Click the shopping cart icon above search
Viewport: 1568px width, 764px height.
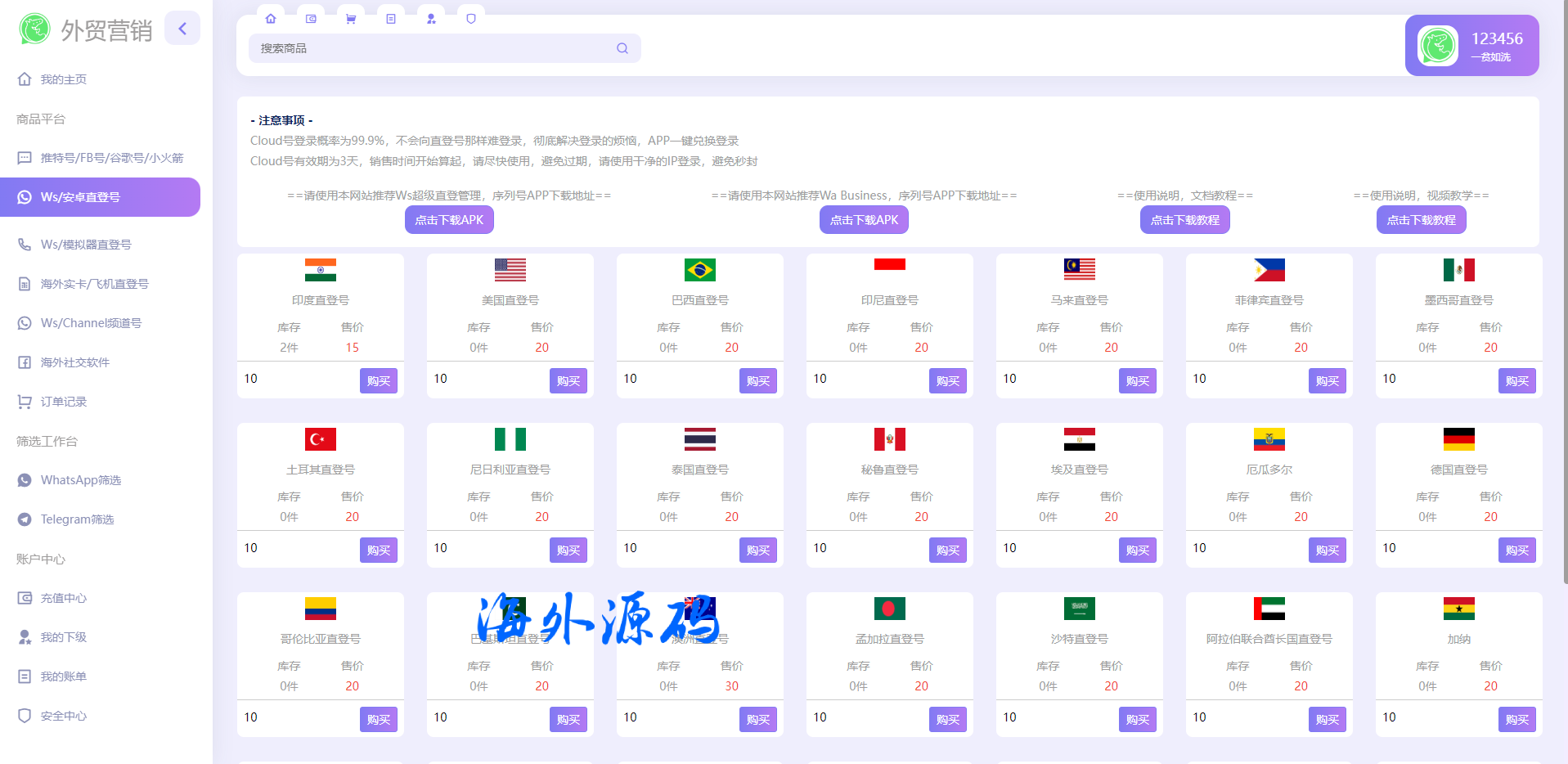(351, 19)
